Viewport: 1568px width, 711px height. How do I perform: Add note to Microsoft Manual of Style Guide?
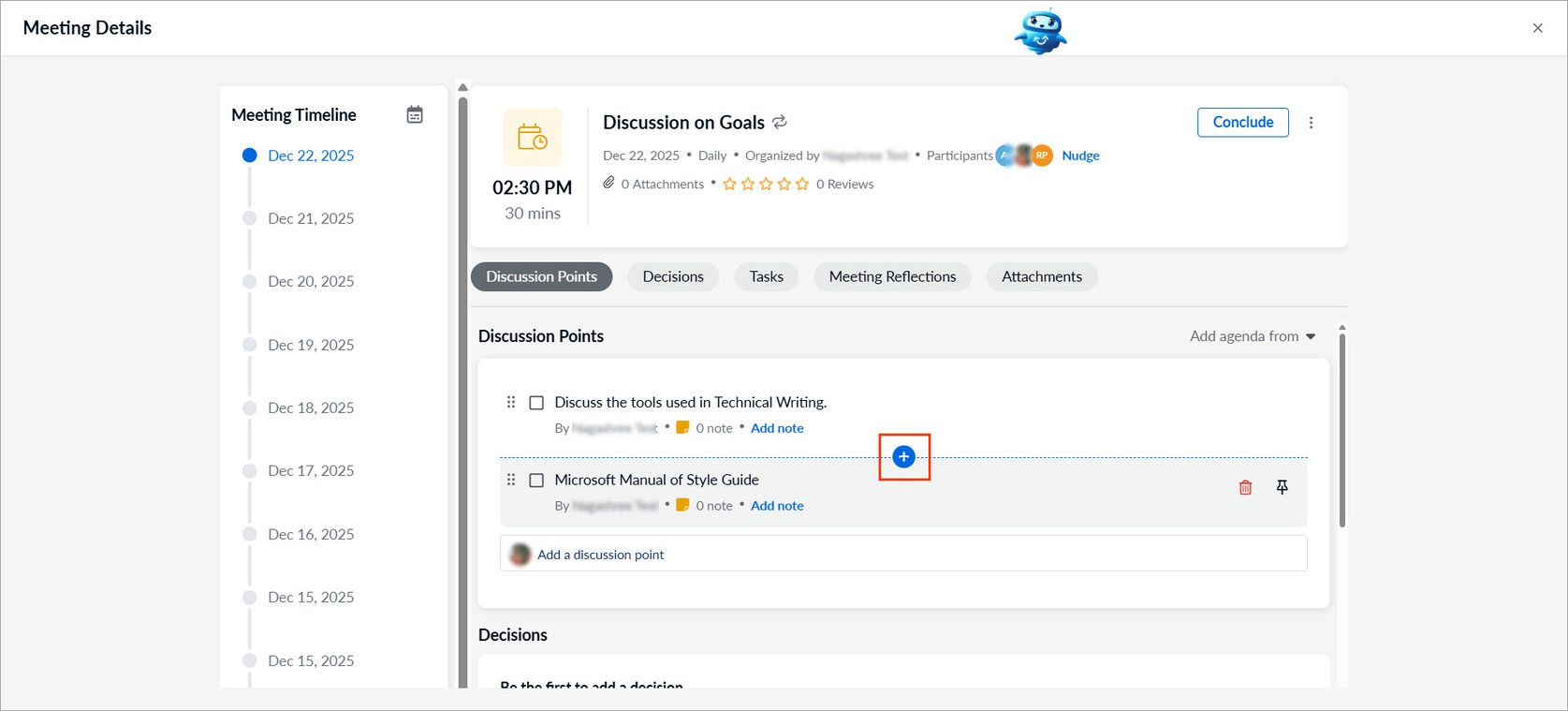tap(777, 506)
